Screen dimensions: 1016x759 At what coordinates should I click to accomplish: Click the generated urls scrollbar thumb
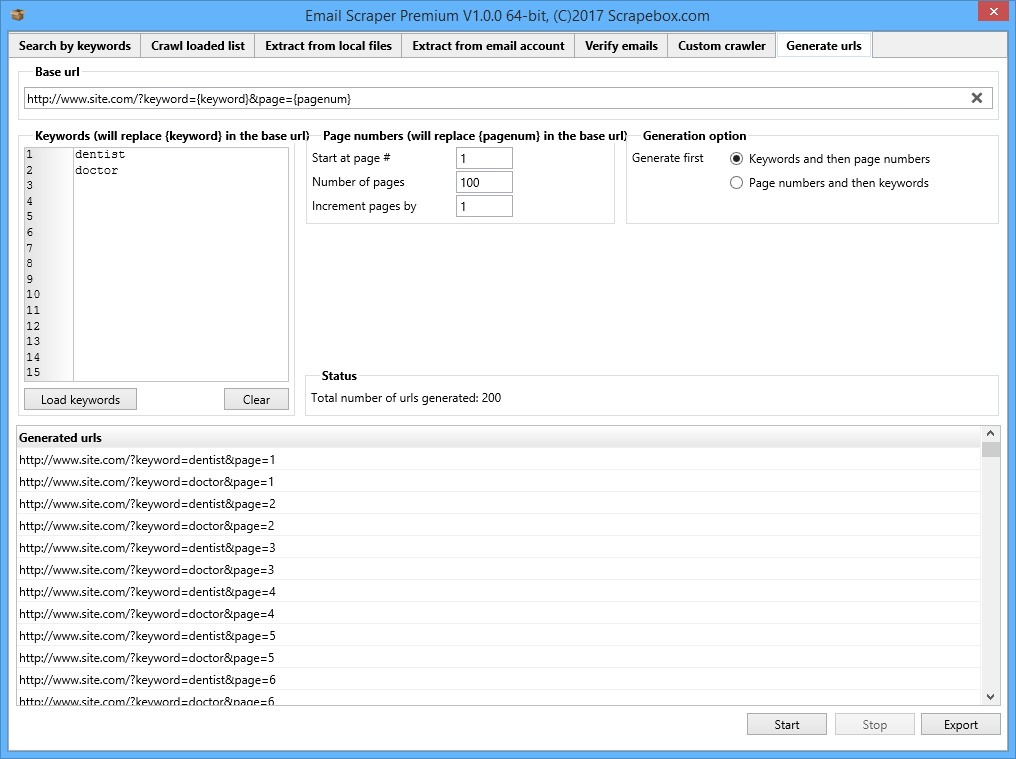[990, 449]
